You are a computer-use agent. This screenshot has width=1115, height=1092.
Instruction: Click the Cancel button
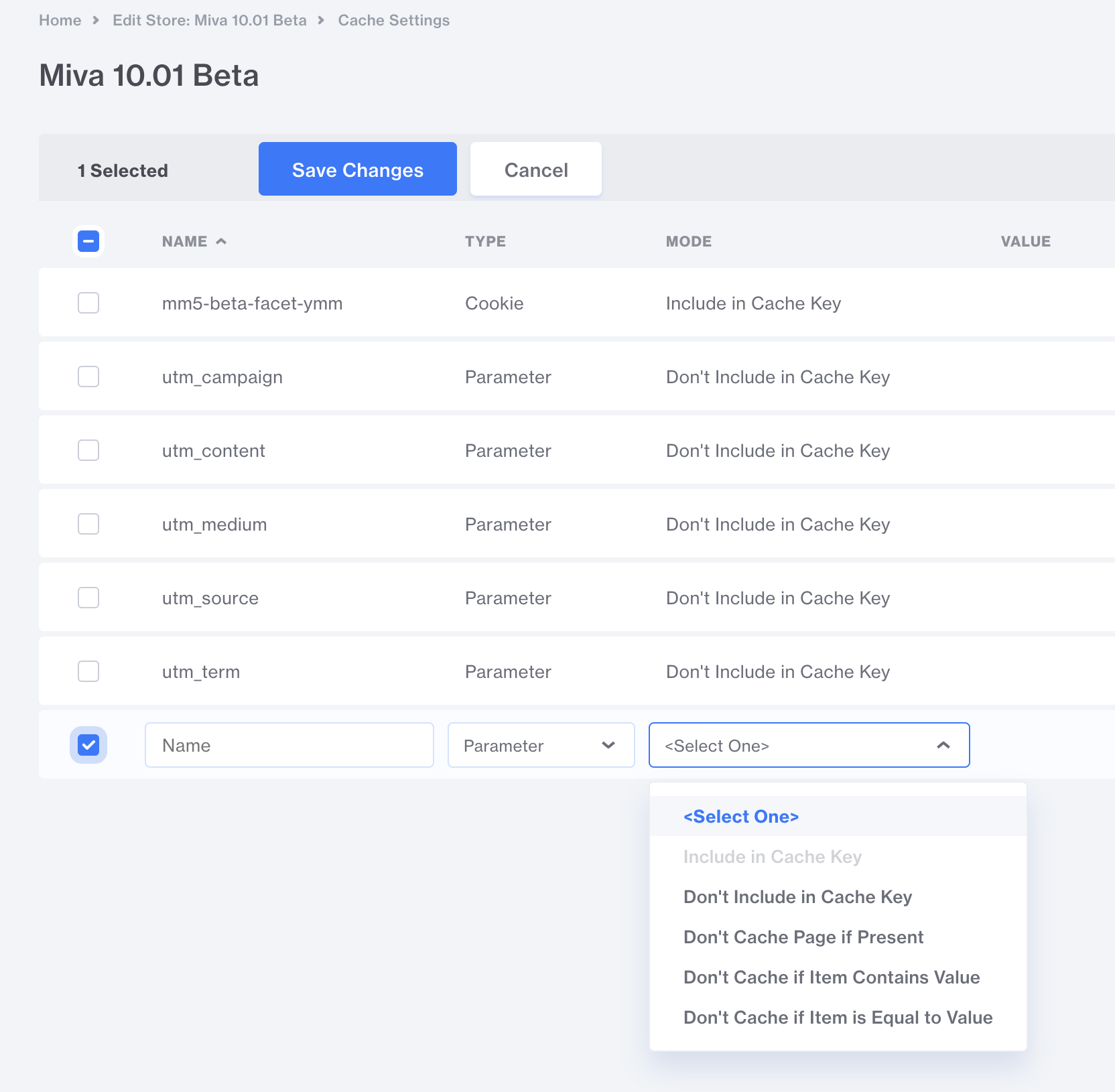click(535, 169)
